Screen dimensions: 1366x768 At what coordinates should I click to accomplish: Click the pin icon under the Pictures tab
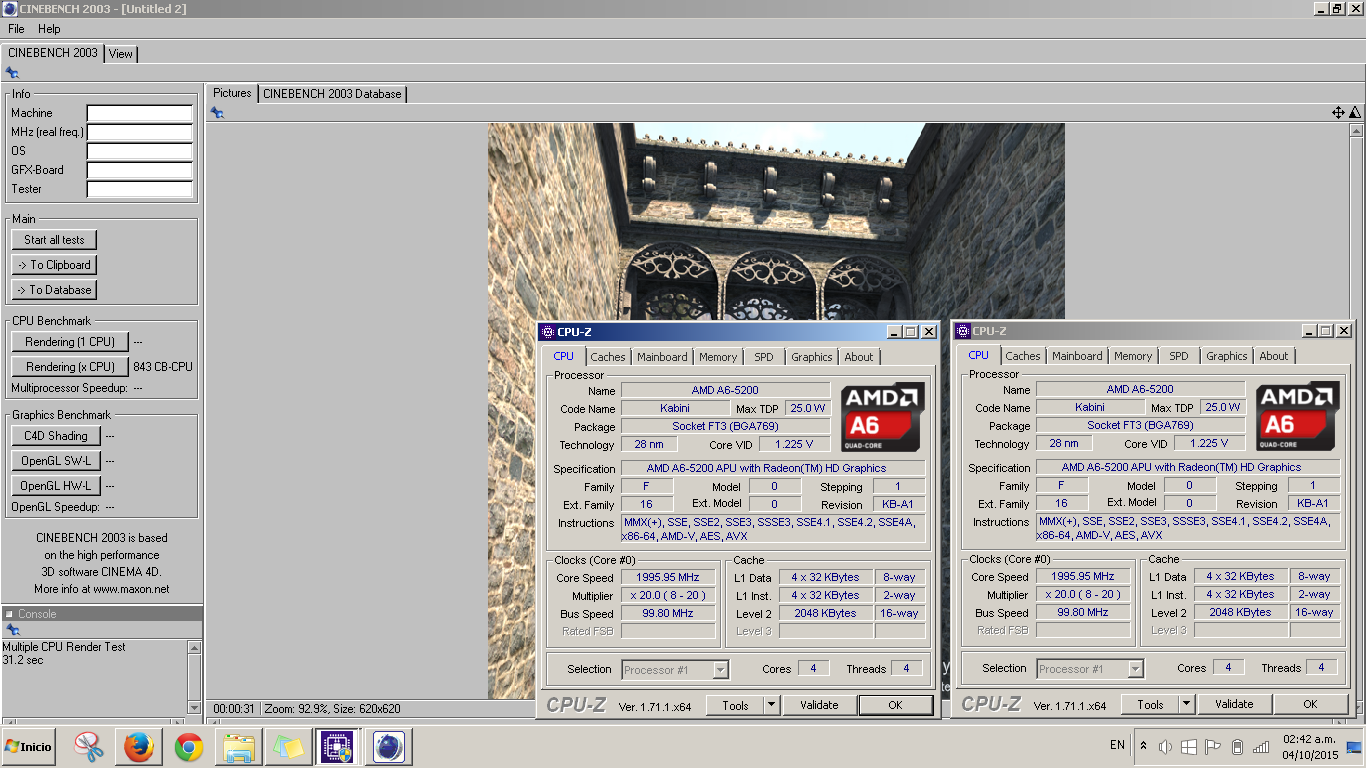pyautogui.click(x=217, y=113)
